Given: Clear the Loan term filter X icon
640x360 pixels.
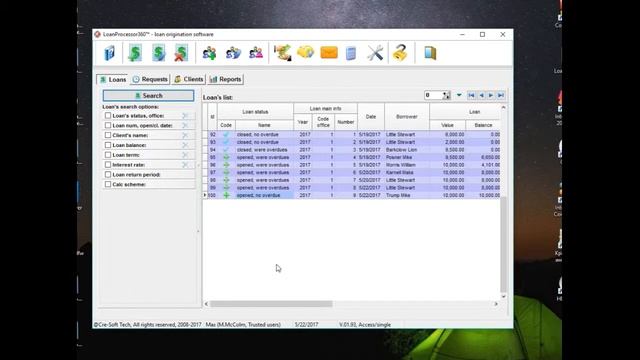Looking at the screenshot, I should point(185,155).
